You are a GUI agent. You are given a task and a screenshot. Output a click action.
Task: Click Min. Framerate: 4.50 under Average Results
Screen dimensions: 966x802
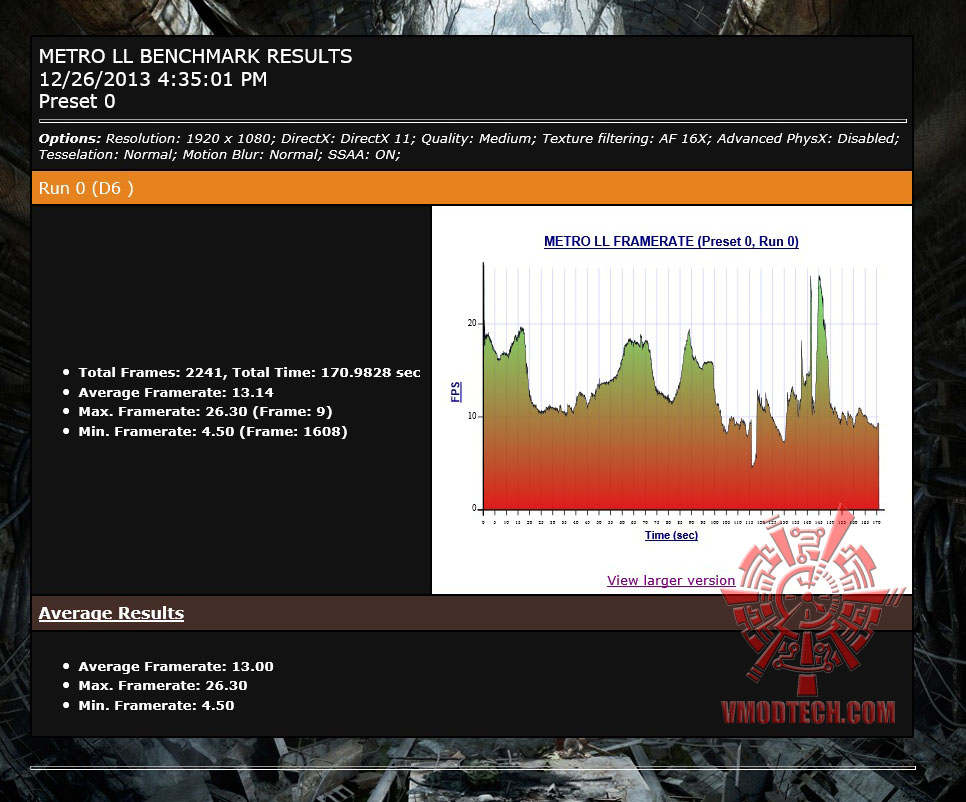click(156, 705)
